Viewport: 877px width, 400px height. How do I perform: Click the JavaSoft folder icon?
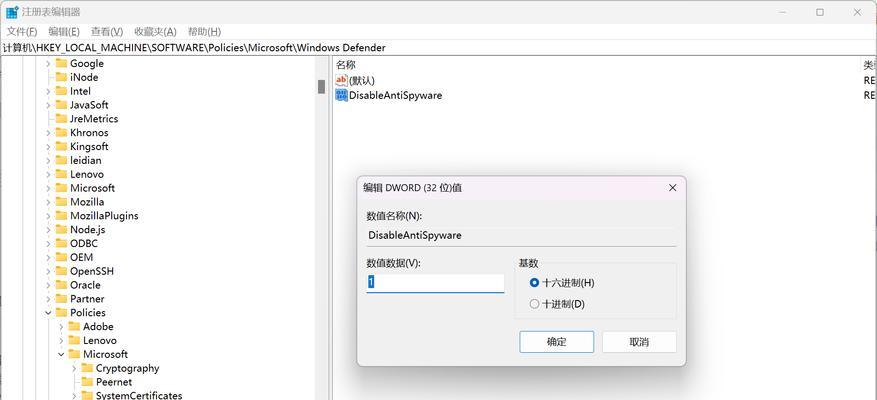[61, 105]
